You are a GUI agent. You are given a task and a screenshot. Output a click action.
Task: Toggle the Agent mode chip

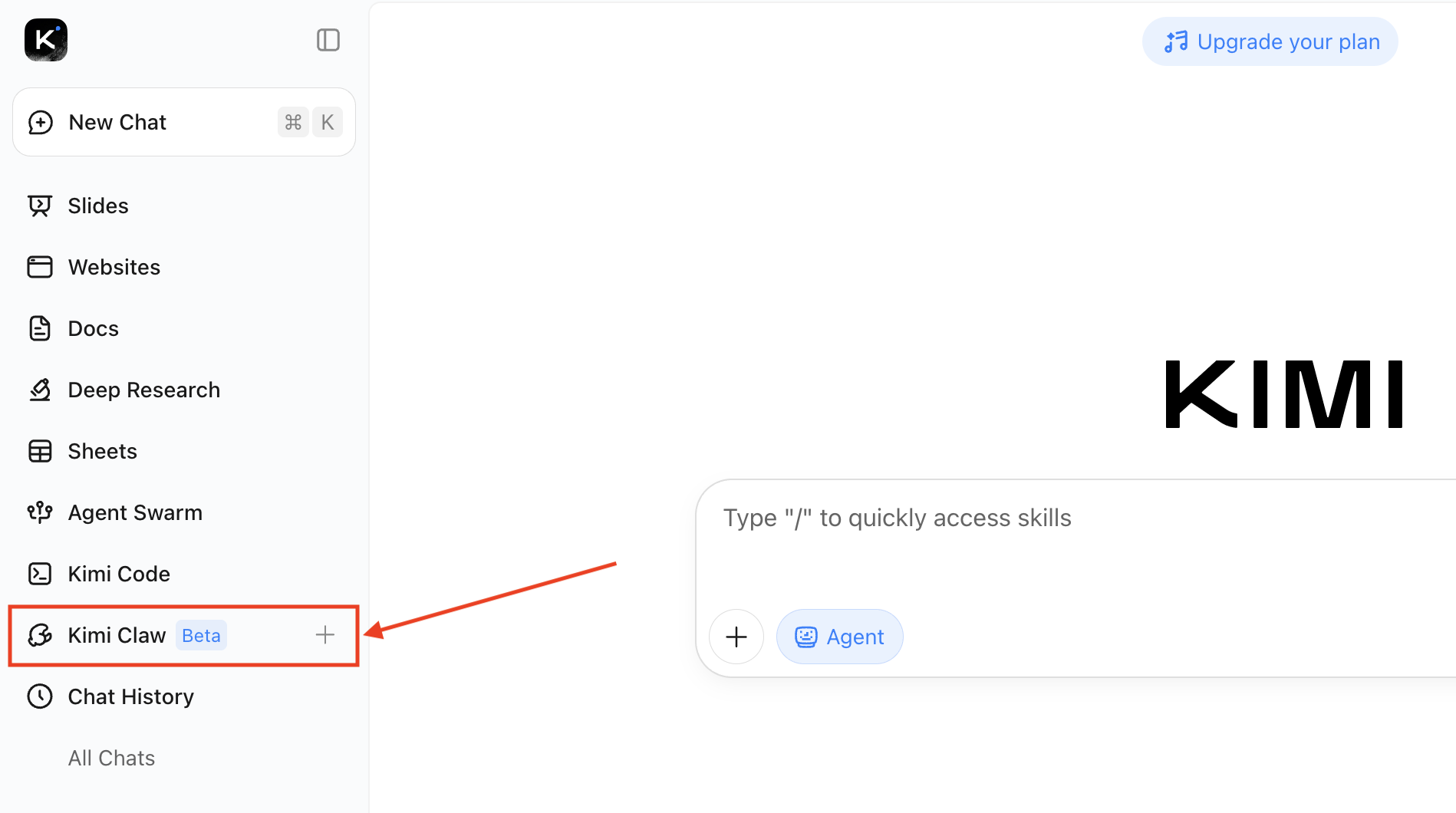pos(839,637)
